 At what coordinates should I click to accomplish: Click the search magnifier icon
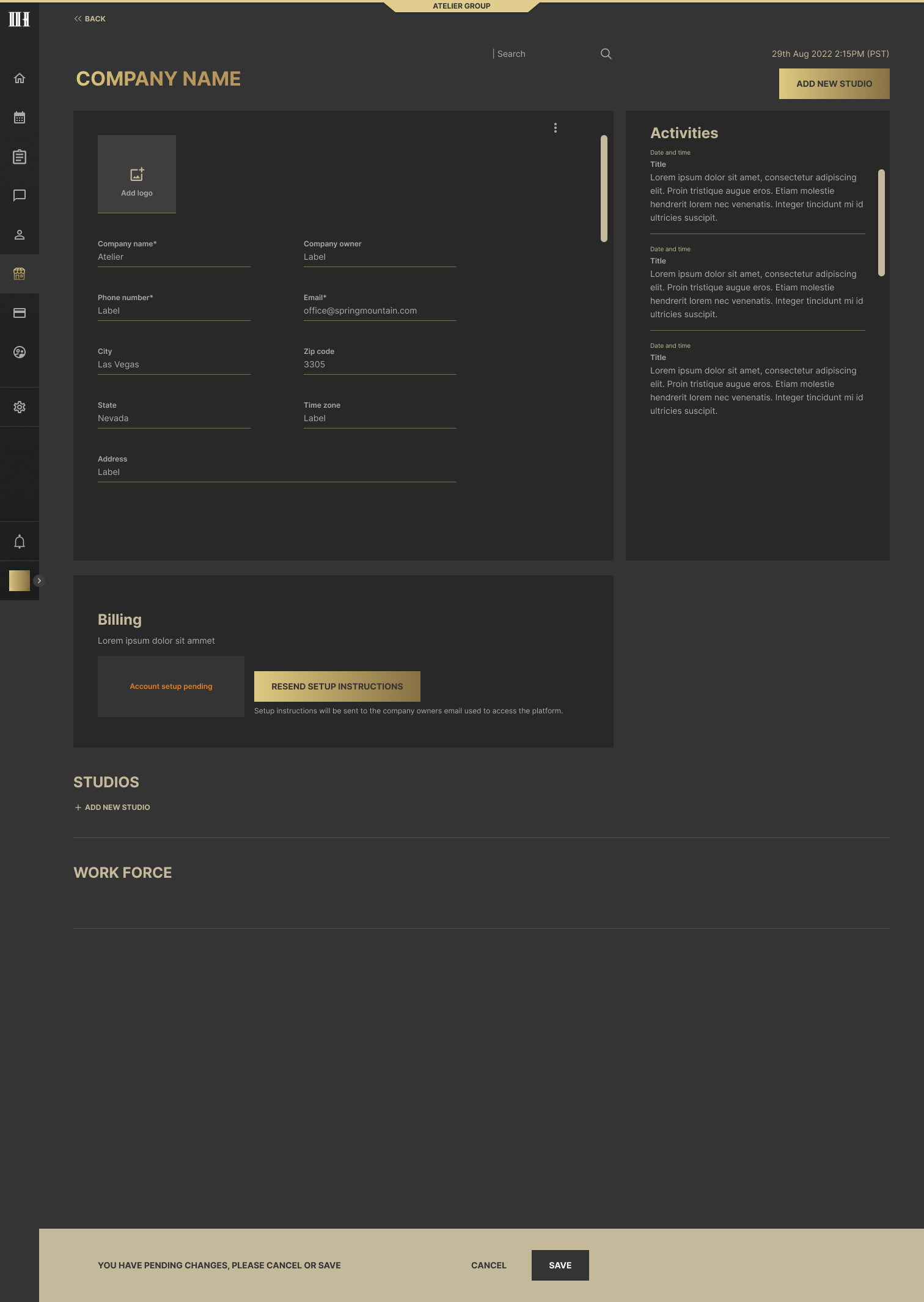pos(606,54)
